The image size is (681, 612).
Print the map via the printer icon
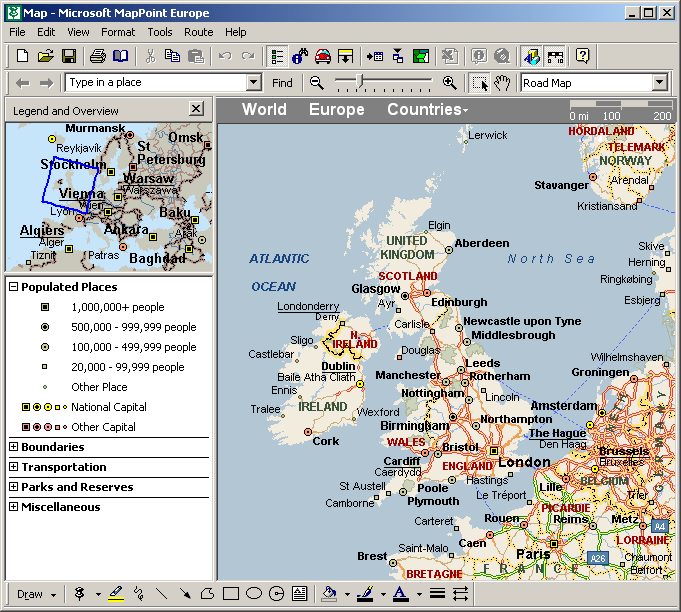click(x=98, y=56)
